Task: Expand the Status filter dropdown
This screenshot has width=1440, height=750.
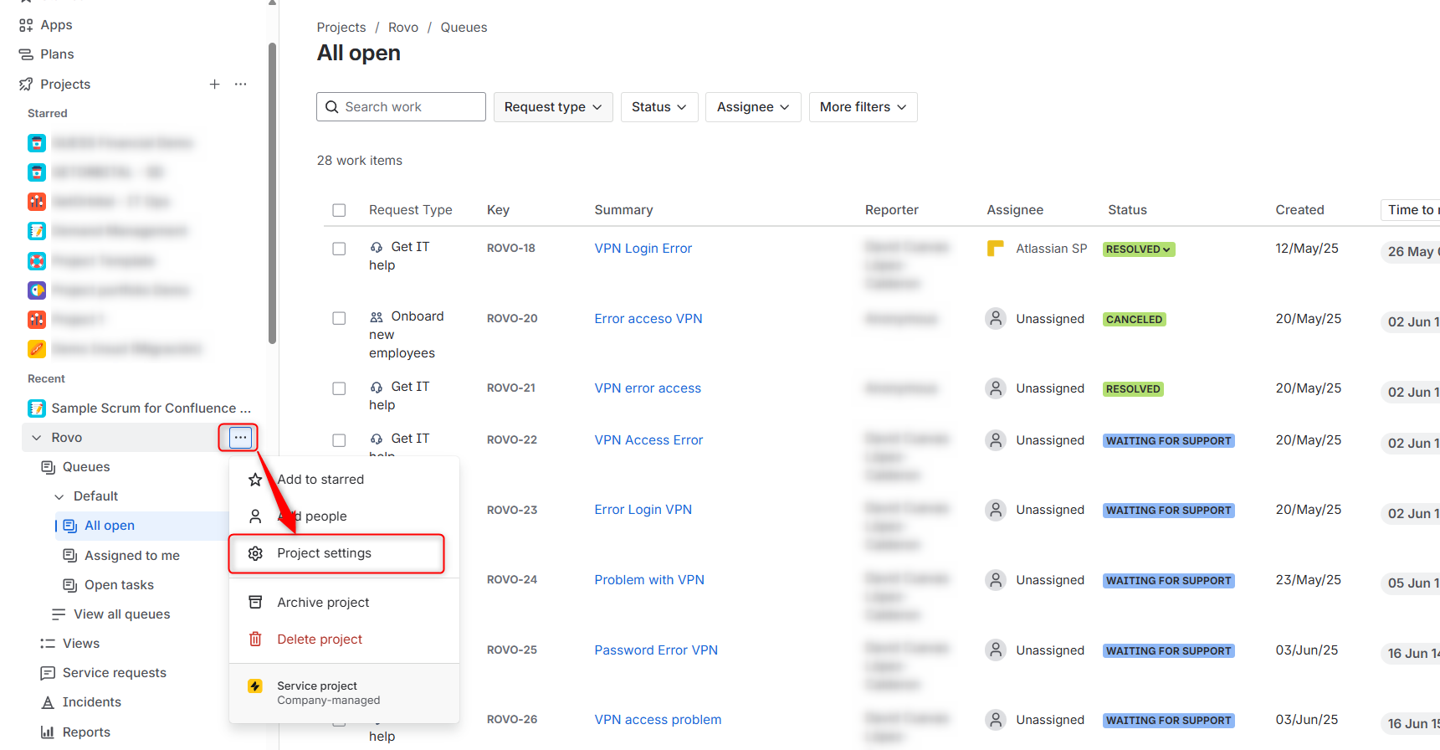Action: coord(659,107)
